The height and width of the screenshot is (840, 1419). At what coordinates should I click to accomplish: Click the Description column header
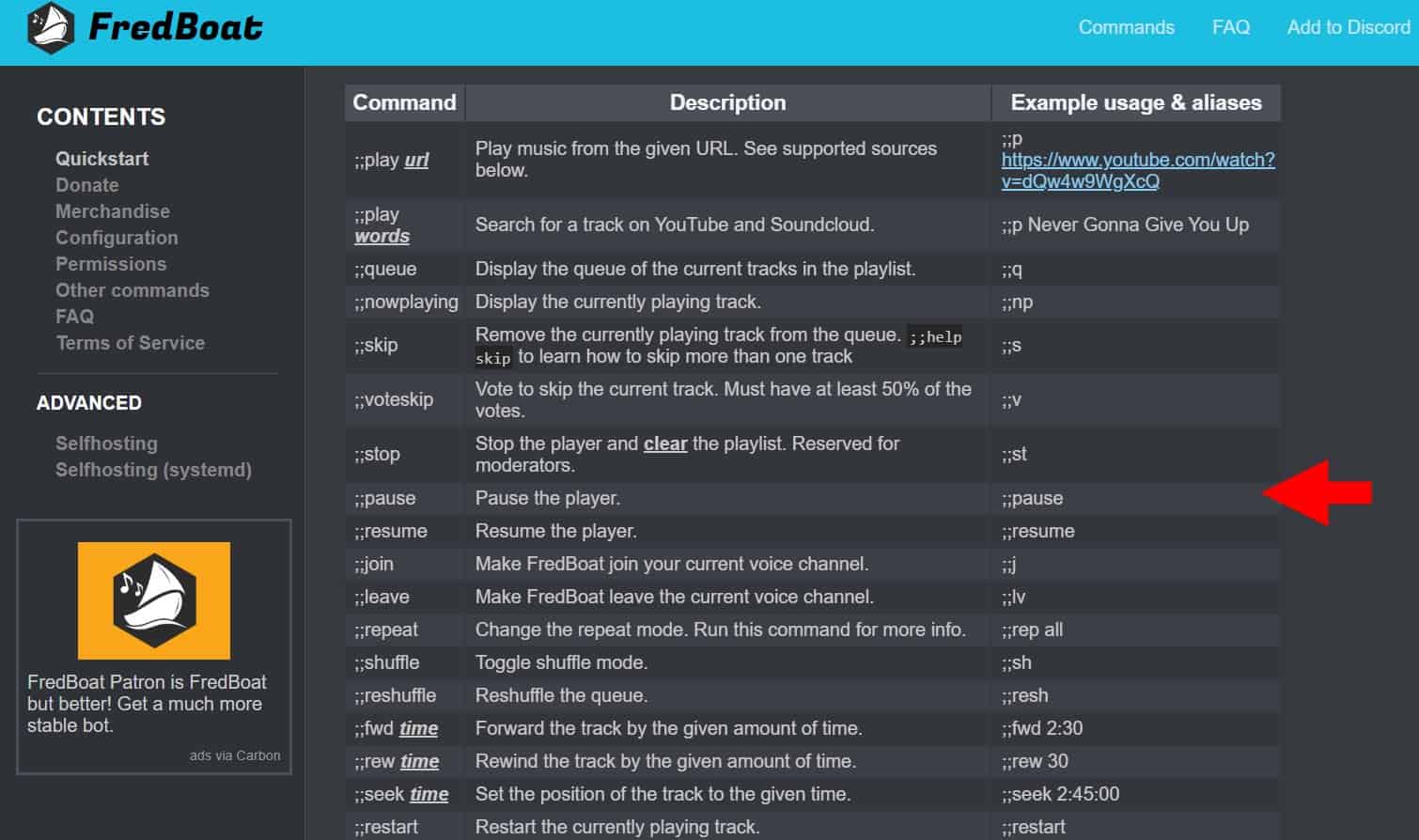(x=728, y=102)
